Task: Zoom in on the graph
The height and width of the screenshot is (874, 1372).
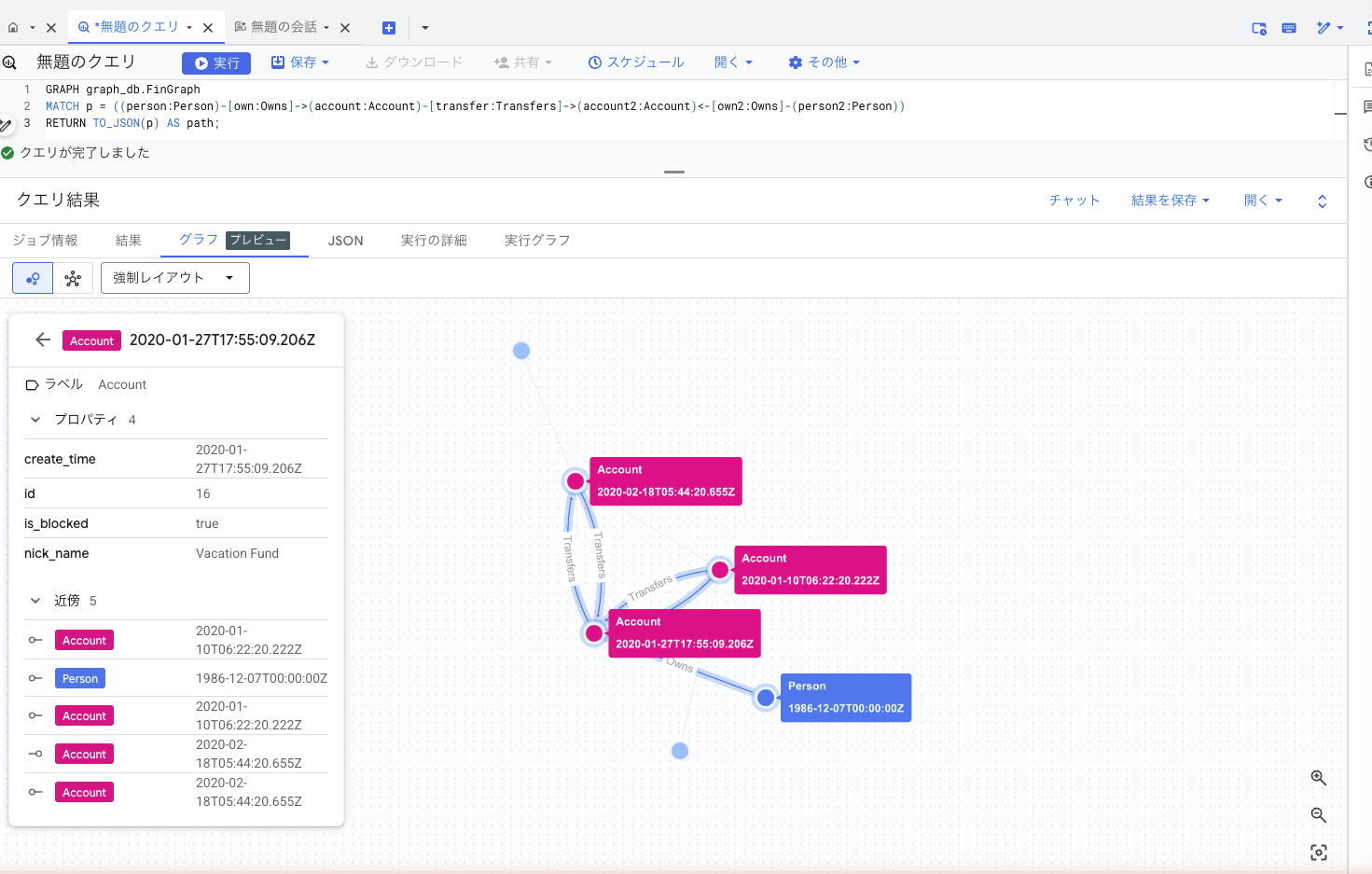Action: tap(1319, 778)
